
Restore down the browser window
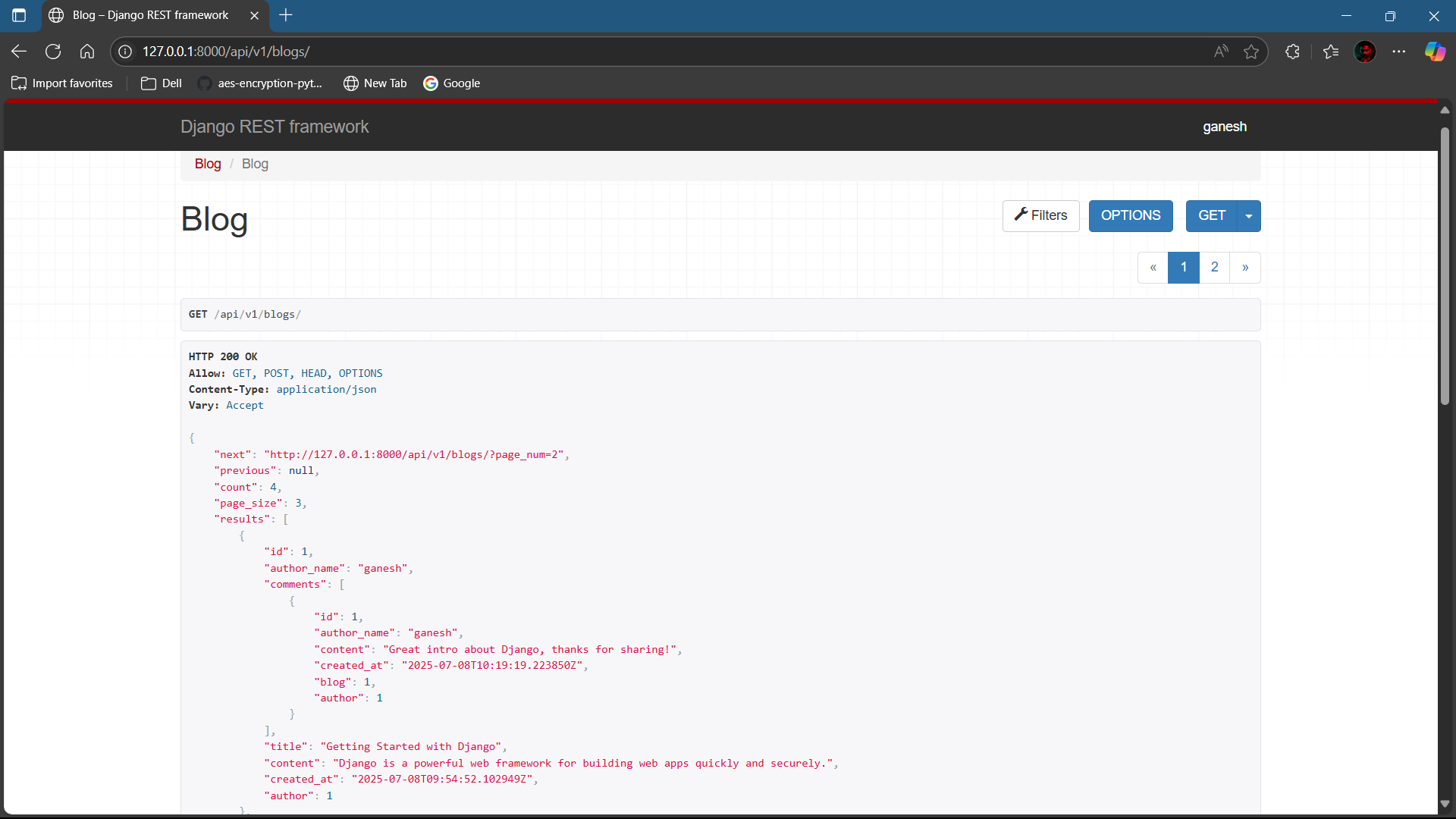pos(1390,15)
